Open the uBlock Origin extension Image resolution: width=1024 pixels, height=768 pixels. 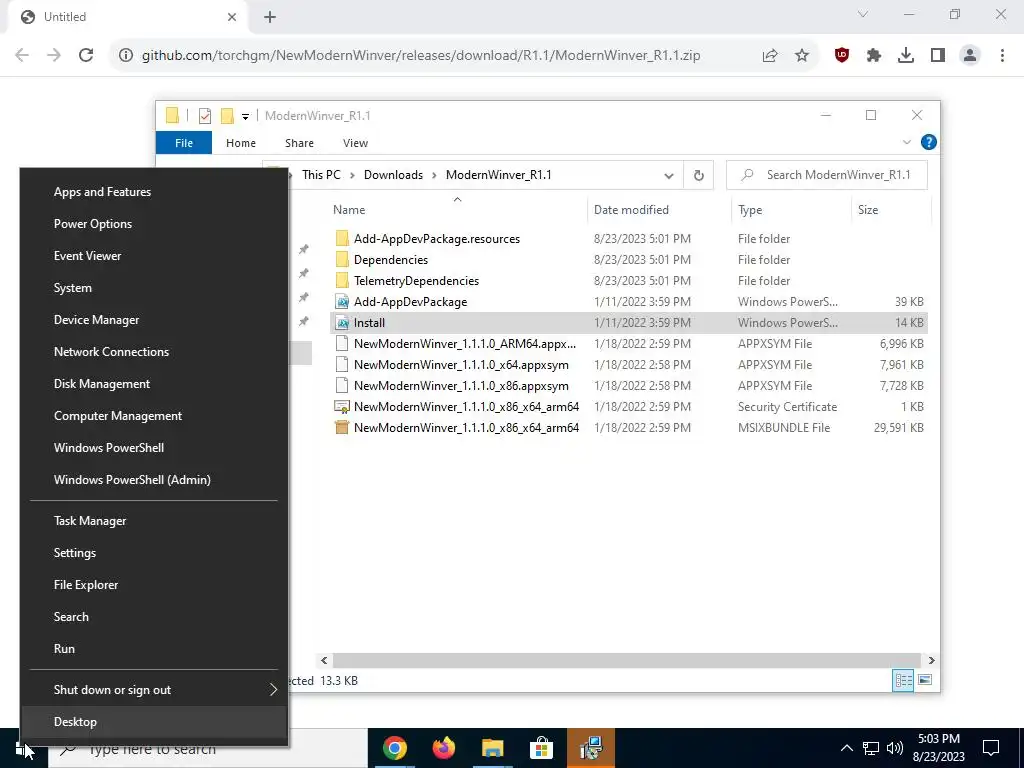point(842,56)
